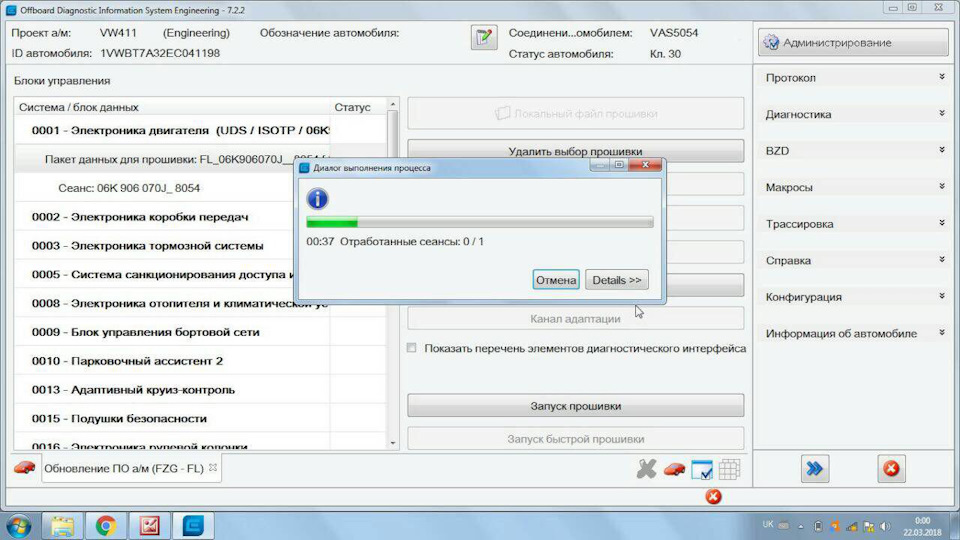This screenshot has width=960, height=540.
Task: Open File Explorer from the taskbar
Action: [x=62, y=526]
